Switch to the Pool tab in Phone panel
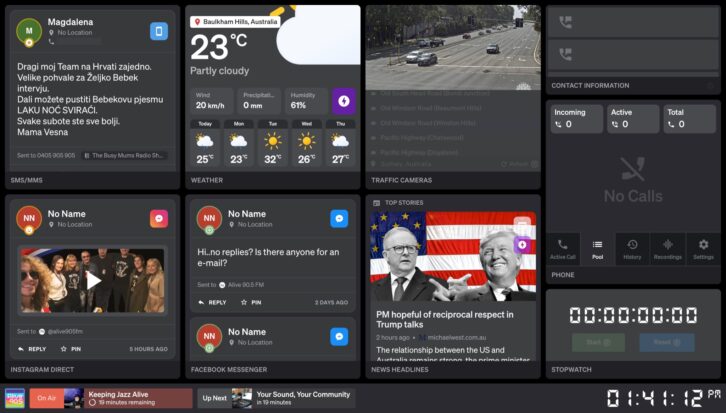 tap(598, 248)
